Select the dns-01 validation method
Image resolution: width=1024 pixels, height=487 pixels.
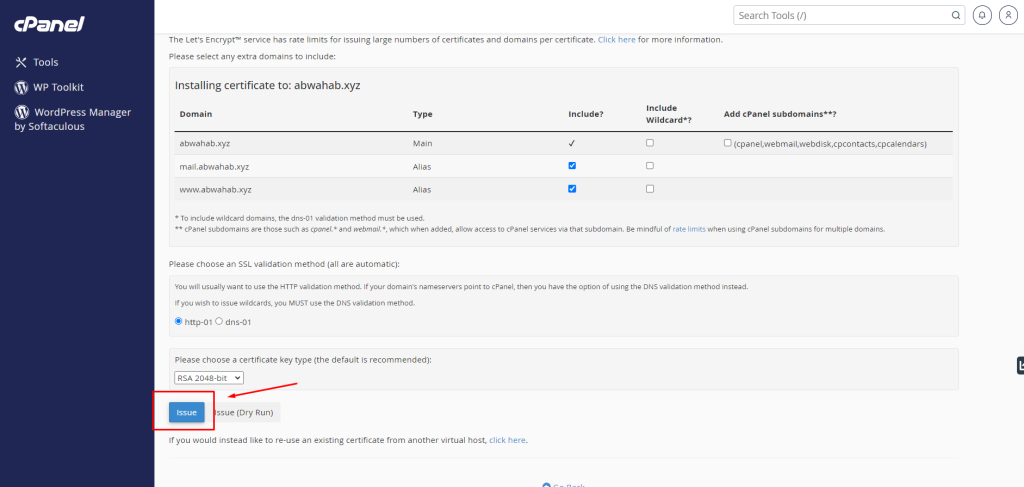pos(219,321)
